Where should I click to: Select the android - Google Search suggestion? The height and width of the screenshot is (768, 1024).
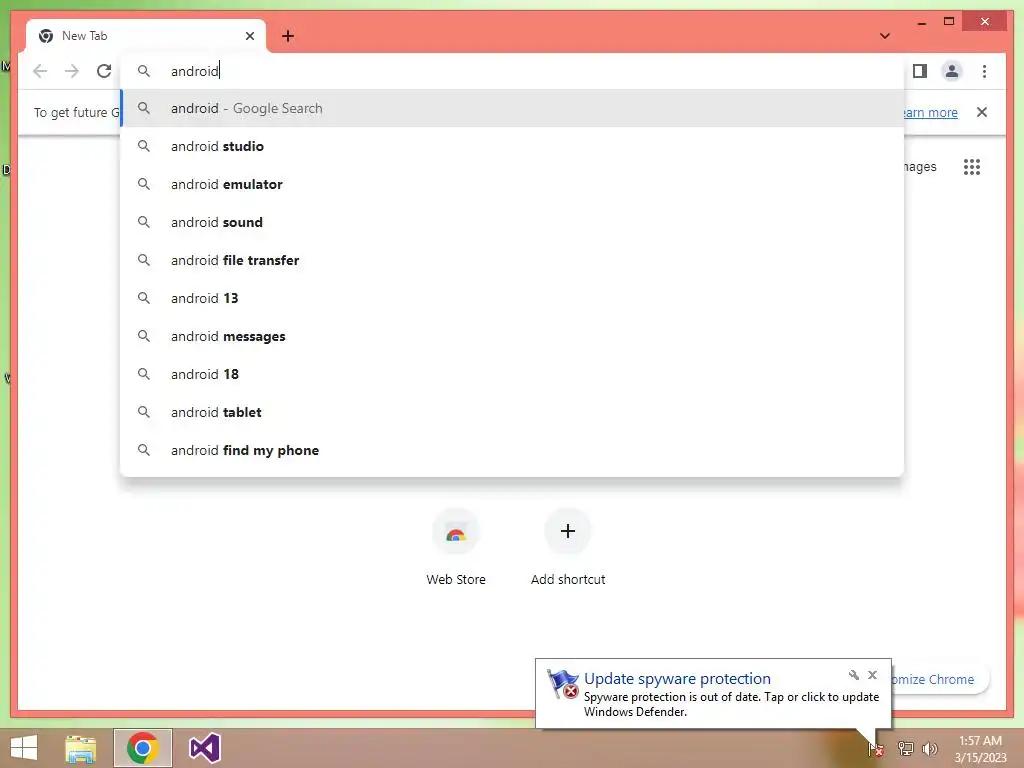[x=512, y=108]
